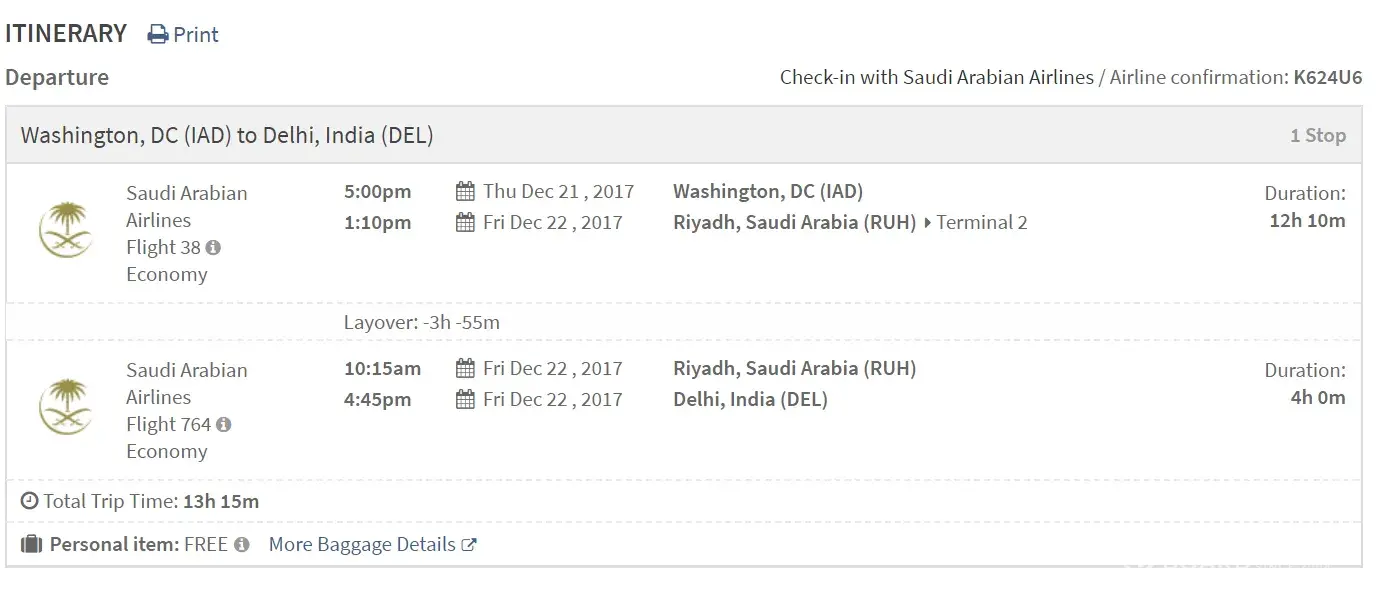Screen dimensions: 1382x593
Task: Click the Layover row between flights
Action: click(x=421, y=323)
